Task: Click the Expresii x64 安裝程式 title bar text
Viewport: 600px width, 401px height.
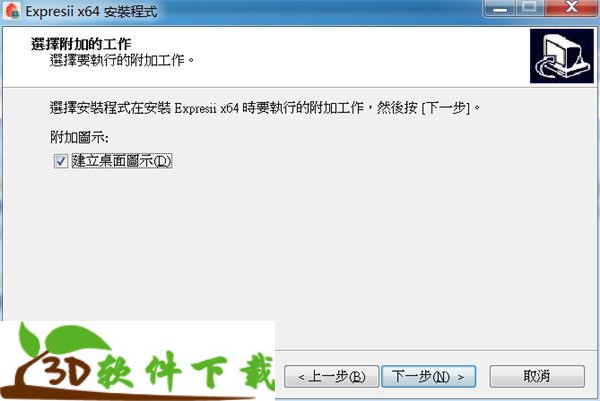Action: (91, 11)
